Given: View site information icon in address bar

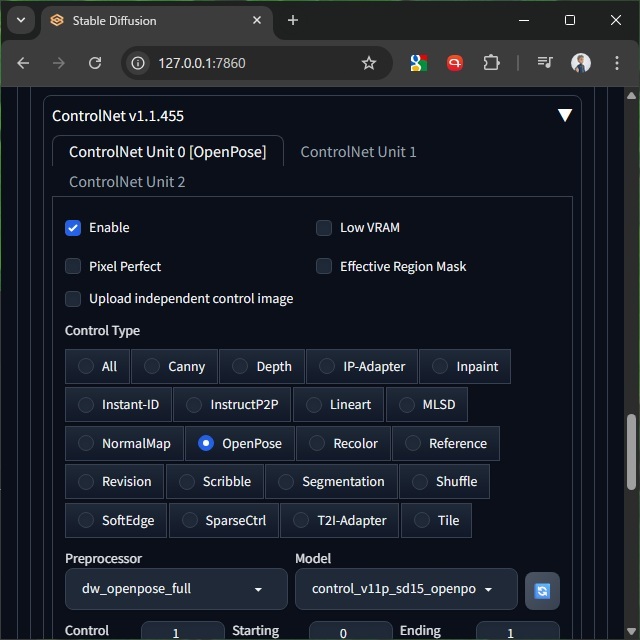Looking at the screenshot, I should 139,63.
